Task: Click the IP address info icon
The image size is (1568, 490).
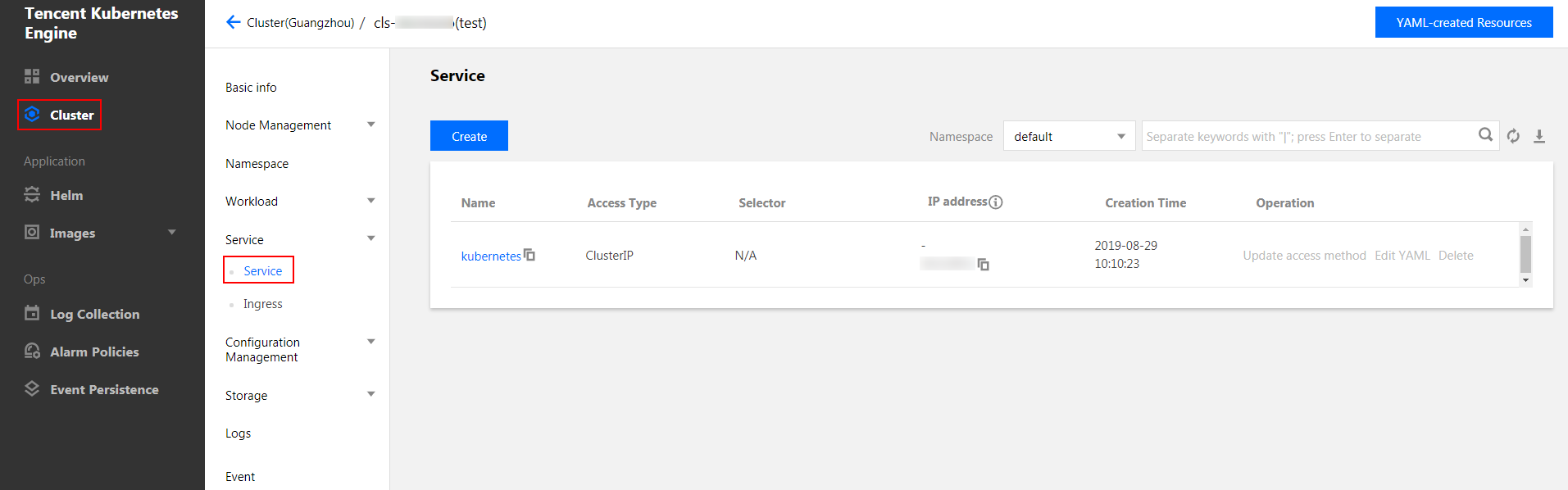Action: click(996, 202)
